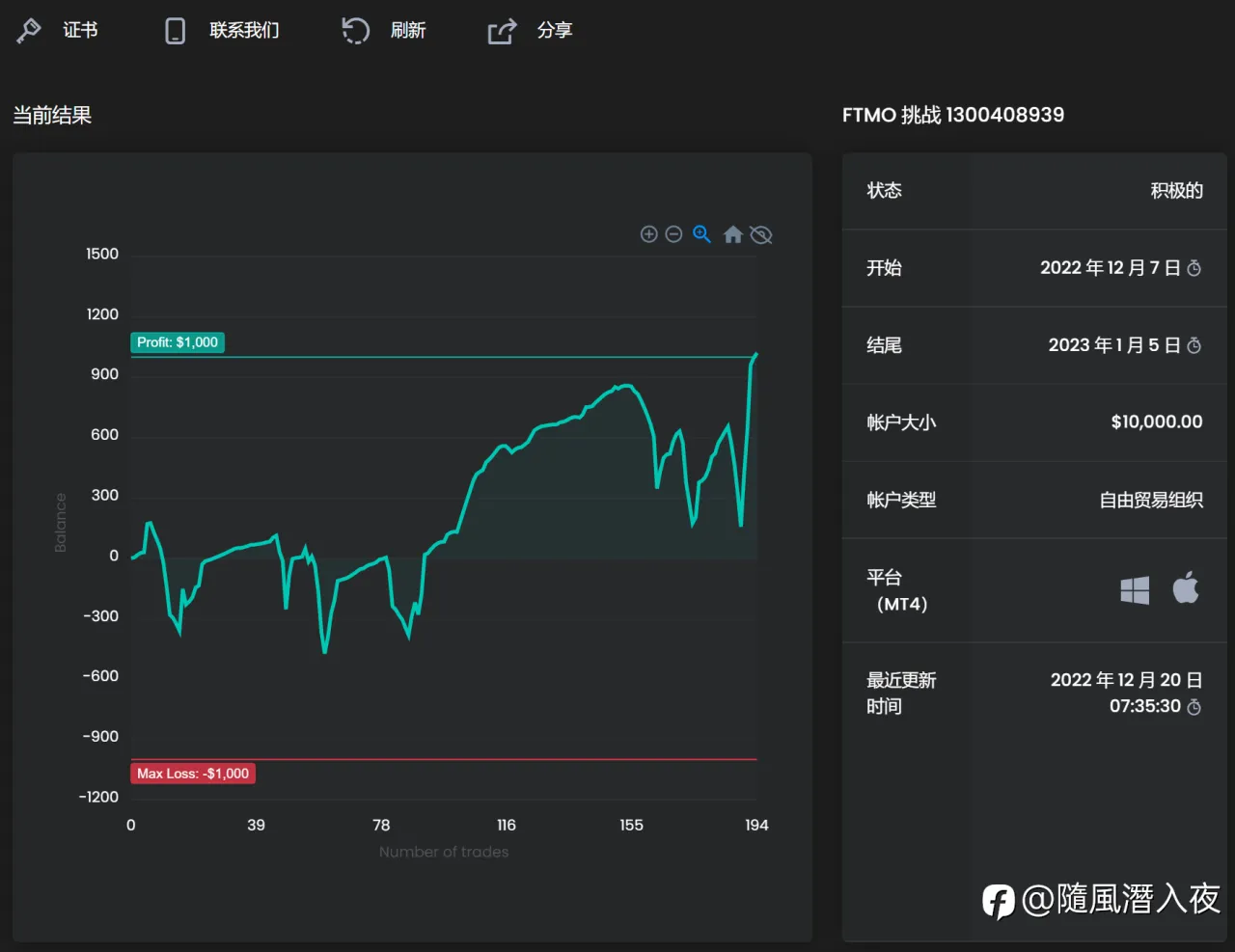
Task: Click the clock icon beside end date
Action: point(1194,345)
